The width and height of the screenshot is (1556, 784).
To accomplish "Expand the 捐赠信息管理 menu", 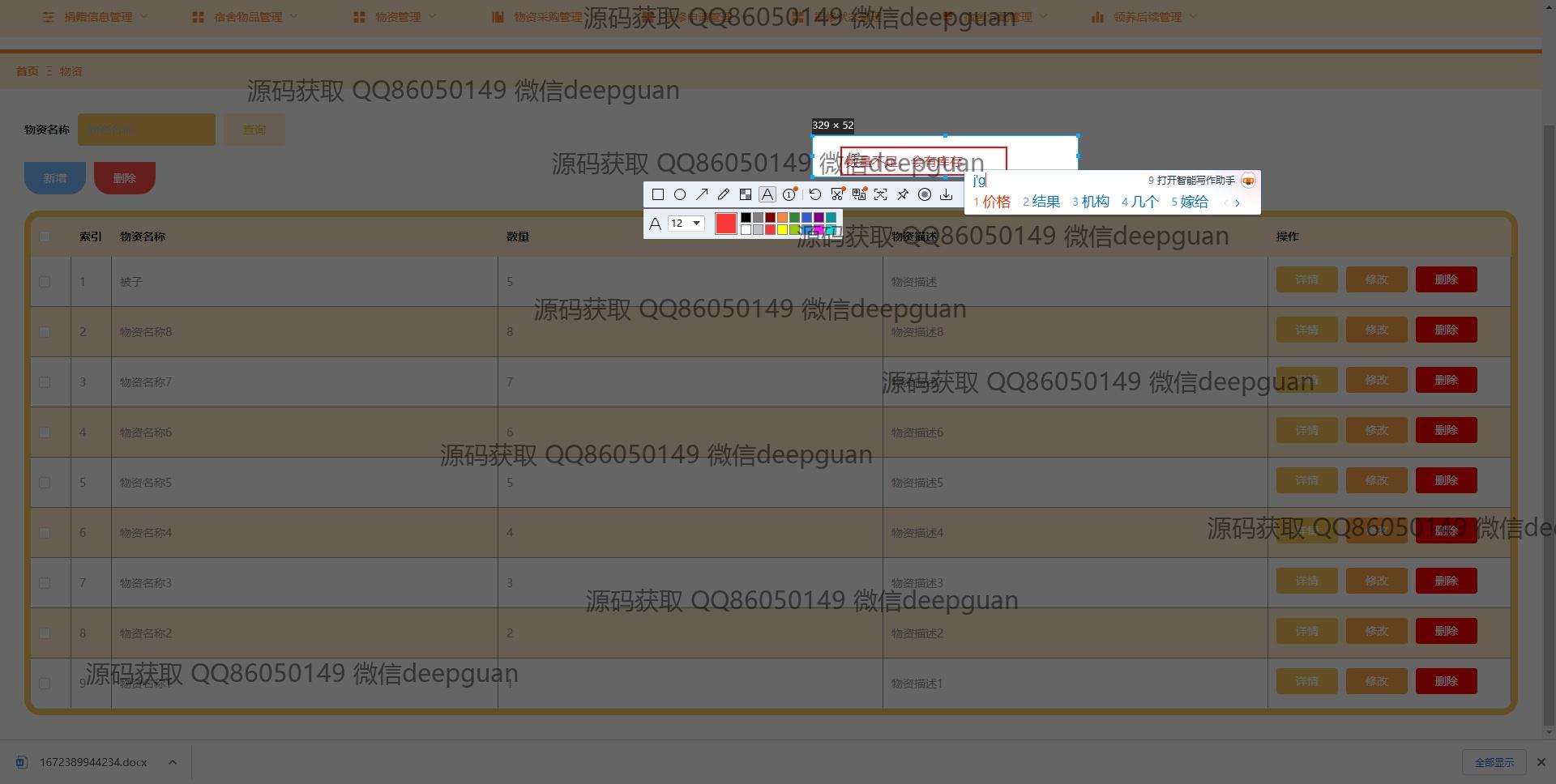I will pos(96,17).
